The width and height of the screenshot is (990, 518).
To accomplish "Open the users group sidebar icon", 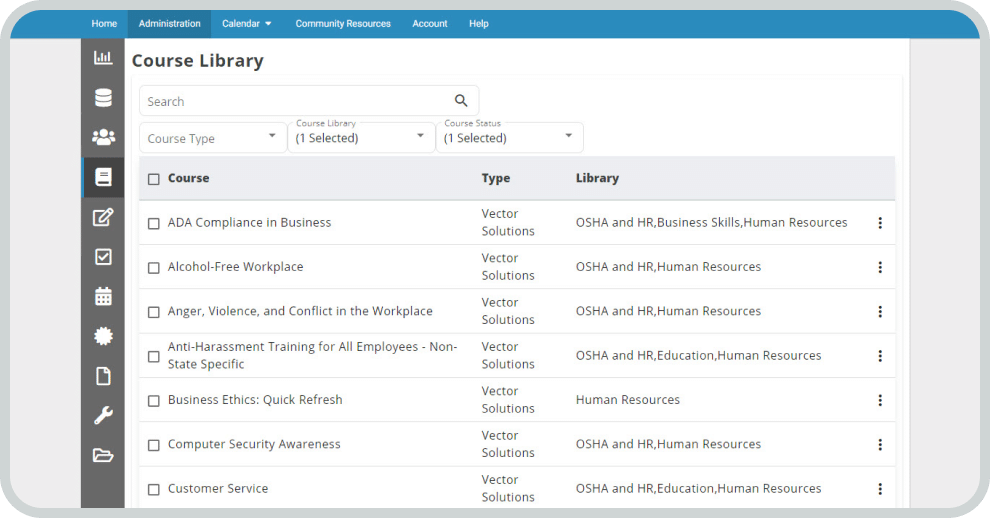I will coord(103,137).
